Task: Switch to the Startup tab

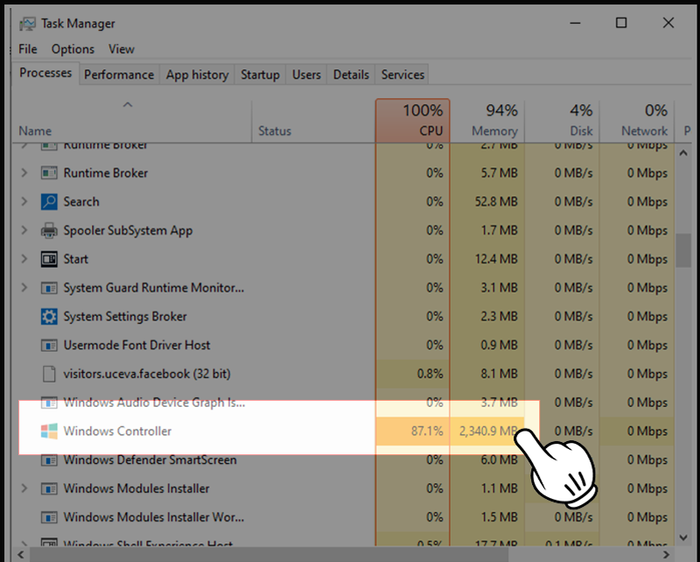Action: pyautogui.click(x=260, y=75)
